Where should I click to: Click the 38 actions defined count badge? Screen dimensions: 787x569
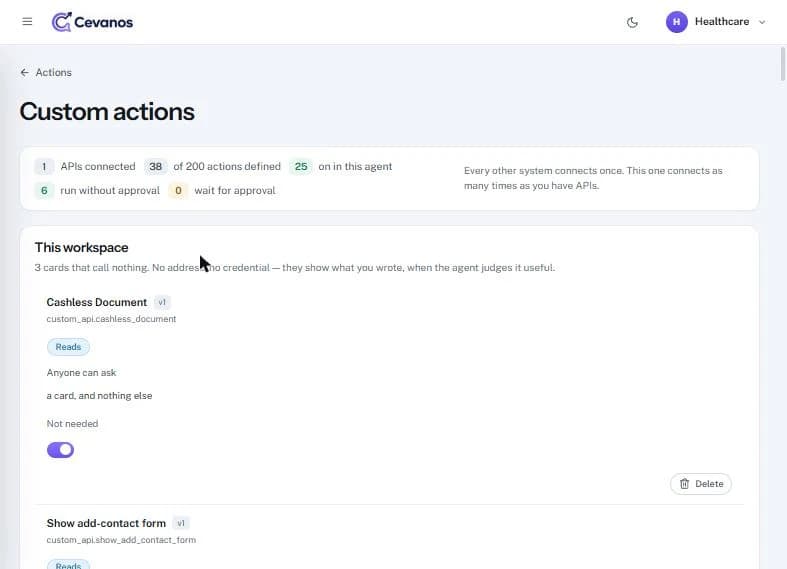pos(156,167)
